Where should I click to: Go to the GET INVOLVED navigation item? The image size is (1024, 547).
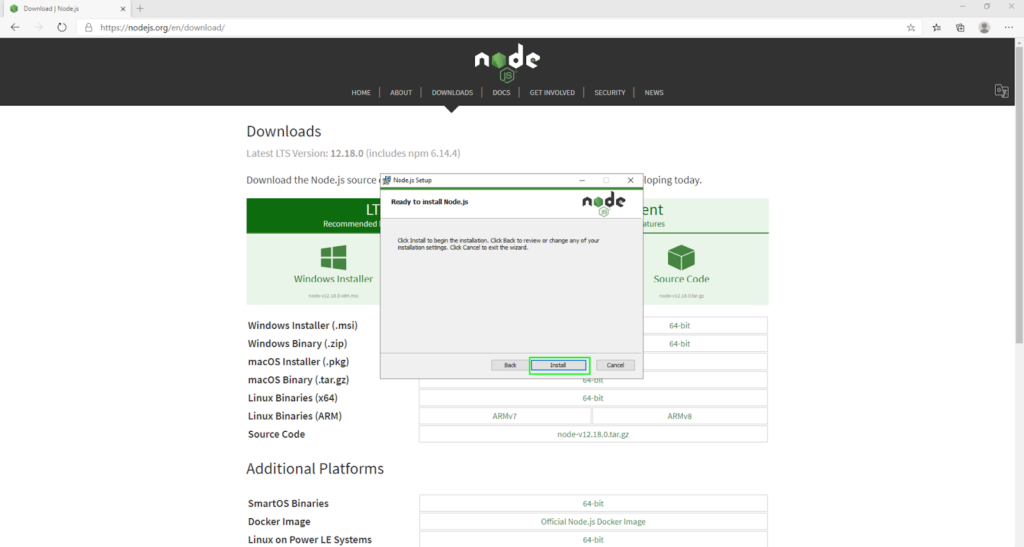tap(552, 92)
